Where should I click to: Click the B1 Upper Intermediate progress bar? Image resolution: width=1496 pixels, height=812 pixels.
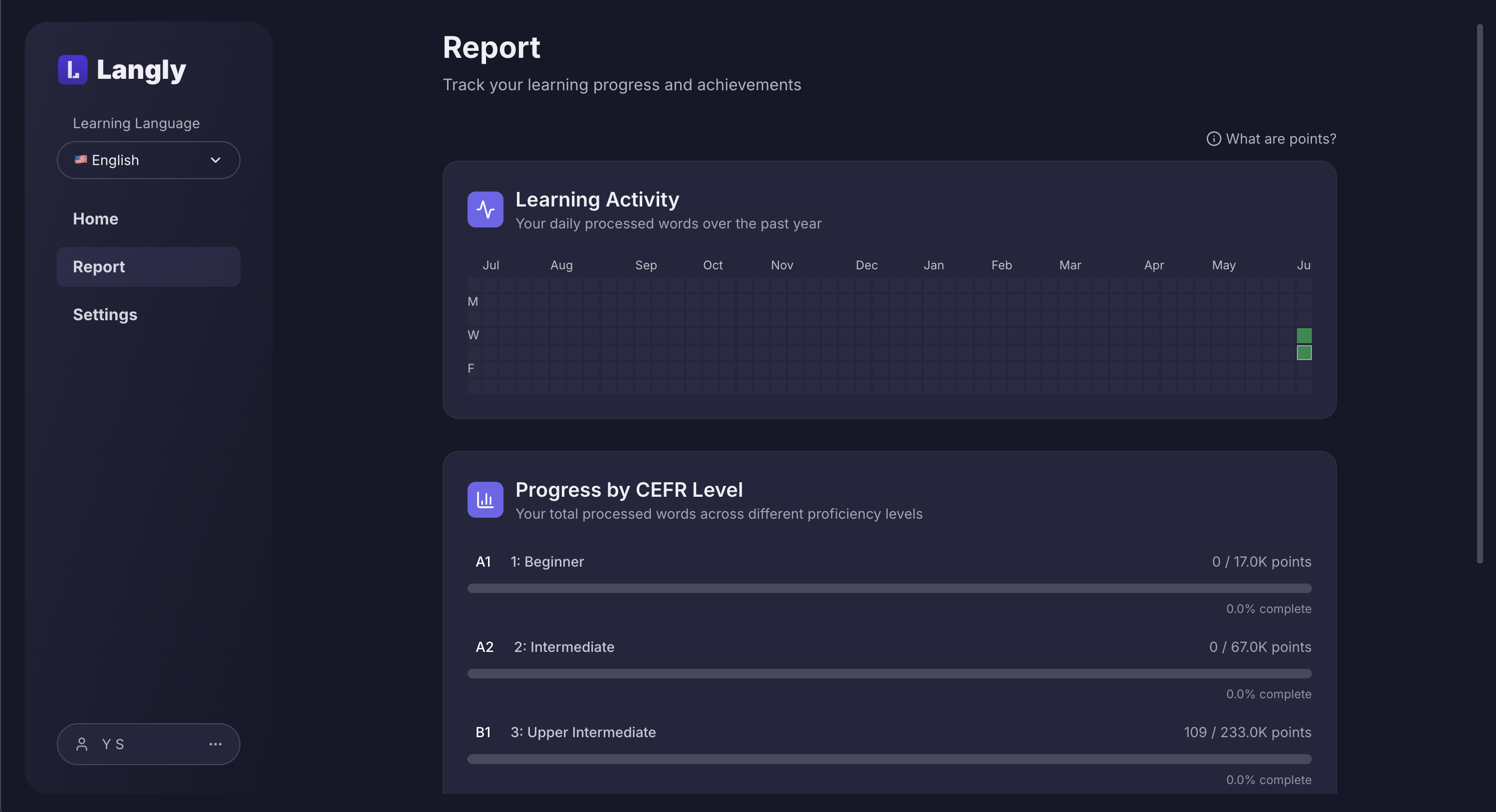coord(889,759)
